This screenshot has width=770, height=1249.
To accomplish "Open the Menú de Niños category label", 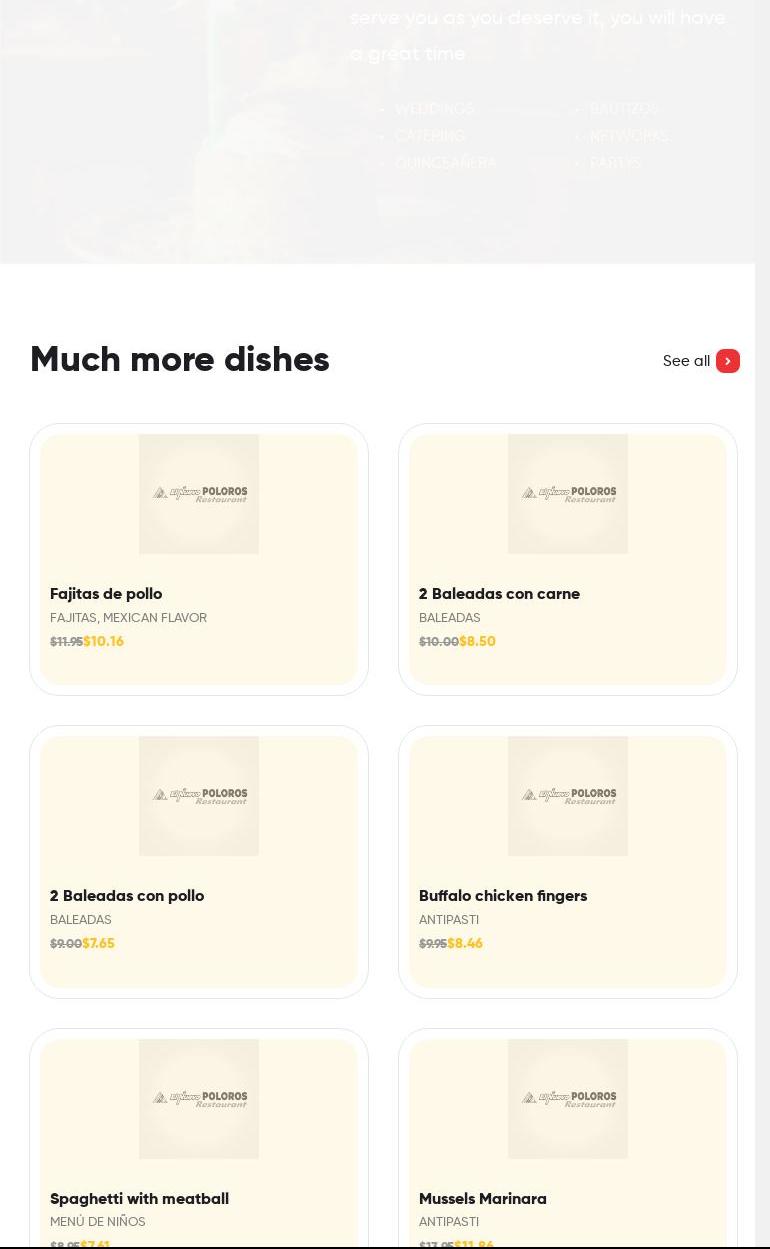I will click(x=98, y=1222).
